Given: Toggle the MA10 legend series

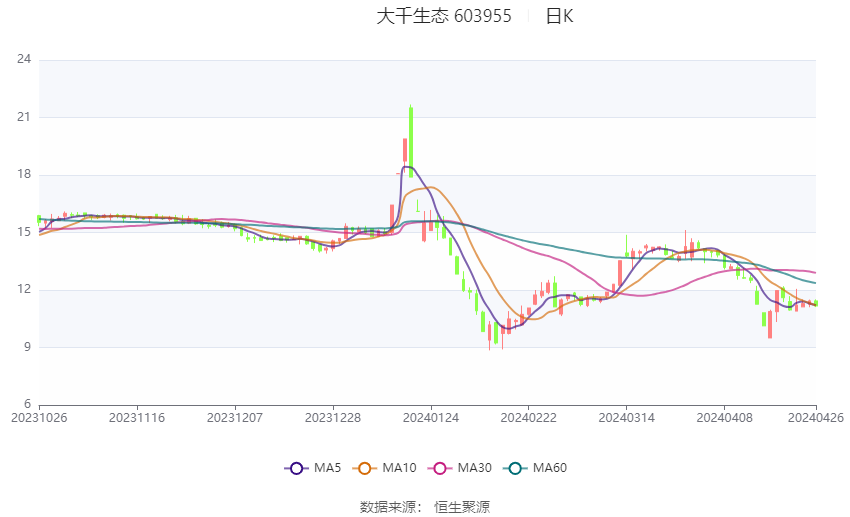Looking at the screenshot, I should point(384,468).
